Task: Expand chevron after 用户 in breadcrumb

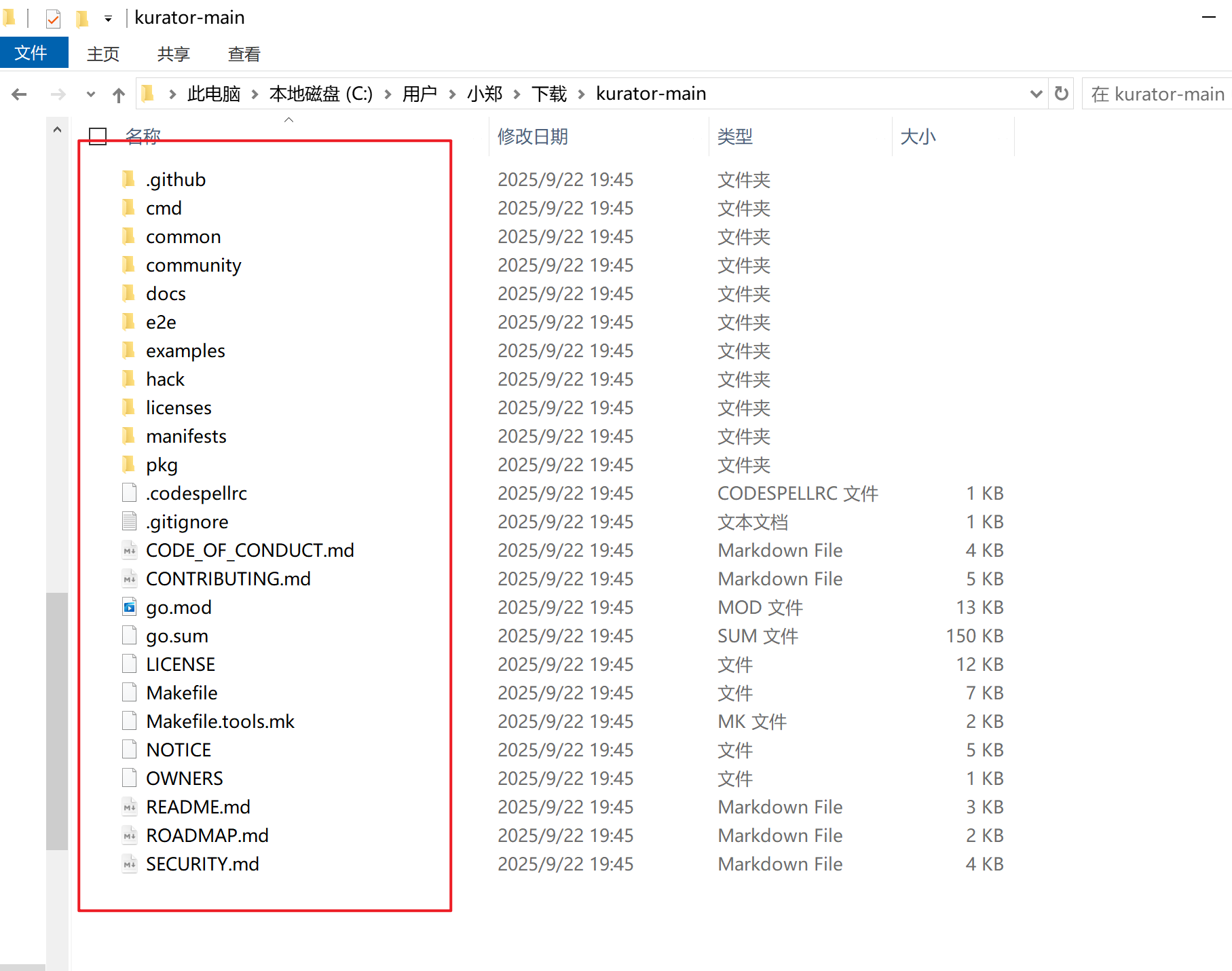Action: 452,94
